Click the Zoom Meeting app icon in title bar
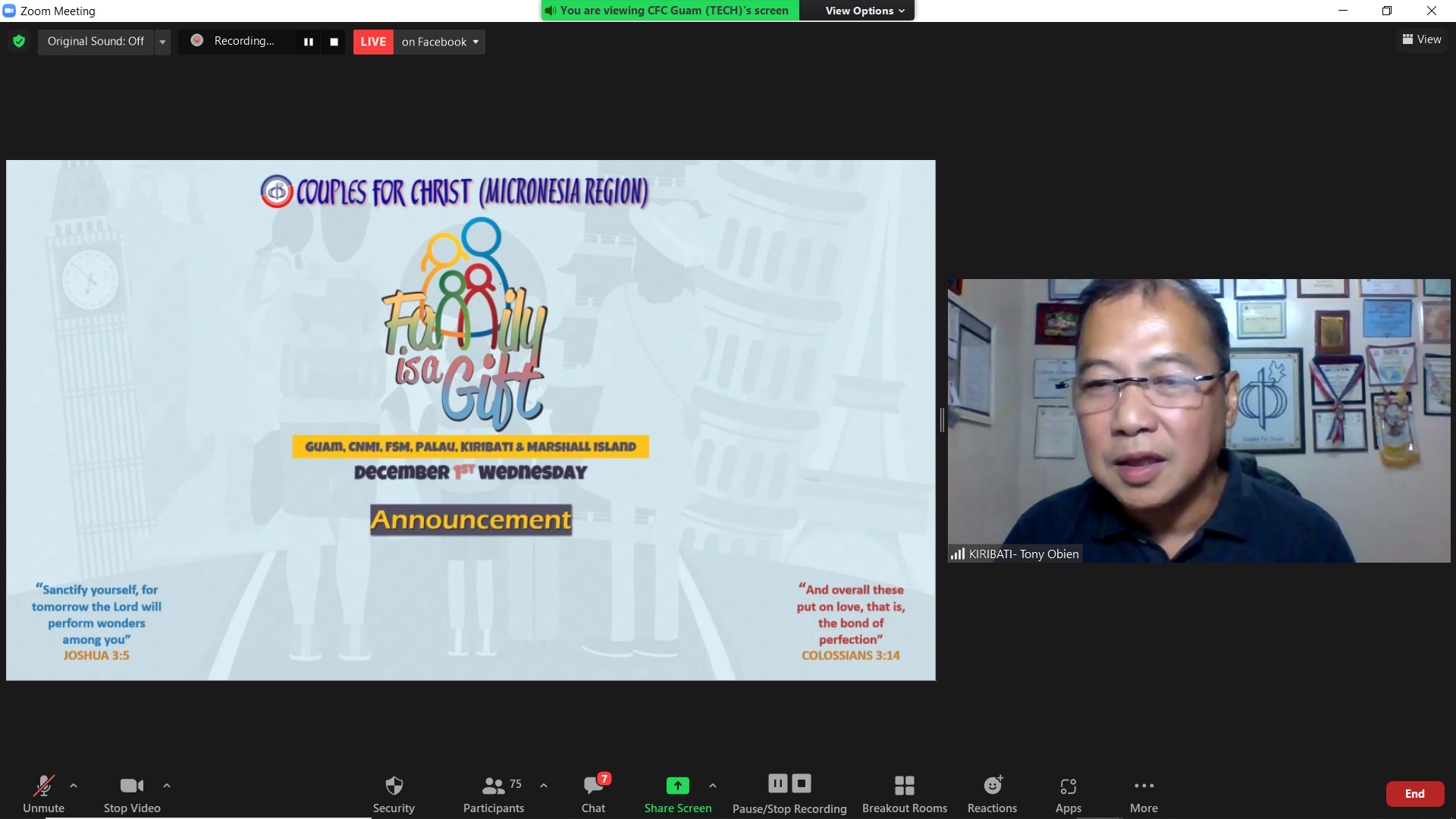 coord(9,11)
